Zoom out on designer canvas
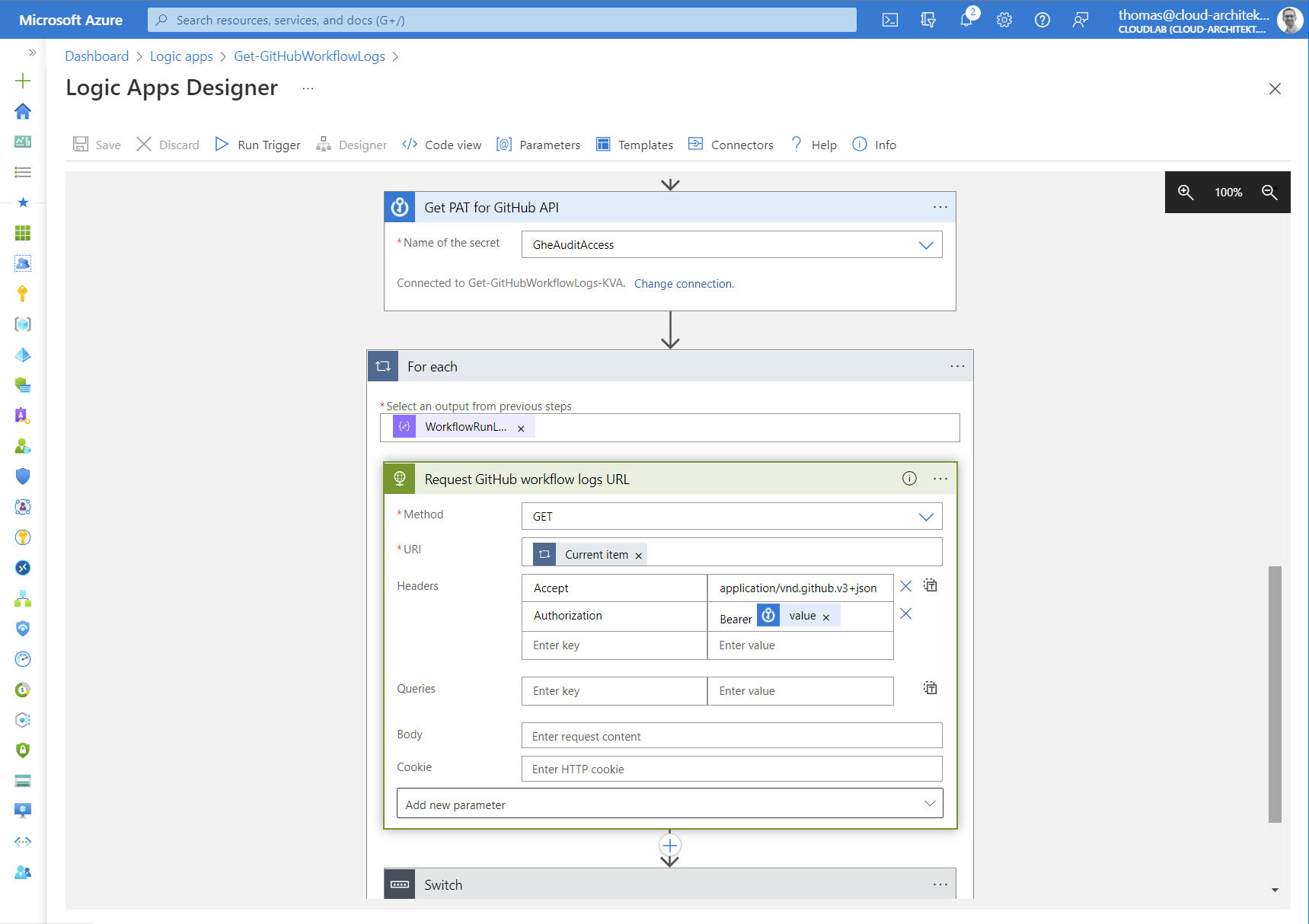 pos(1269,192)
